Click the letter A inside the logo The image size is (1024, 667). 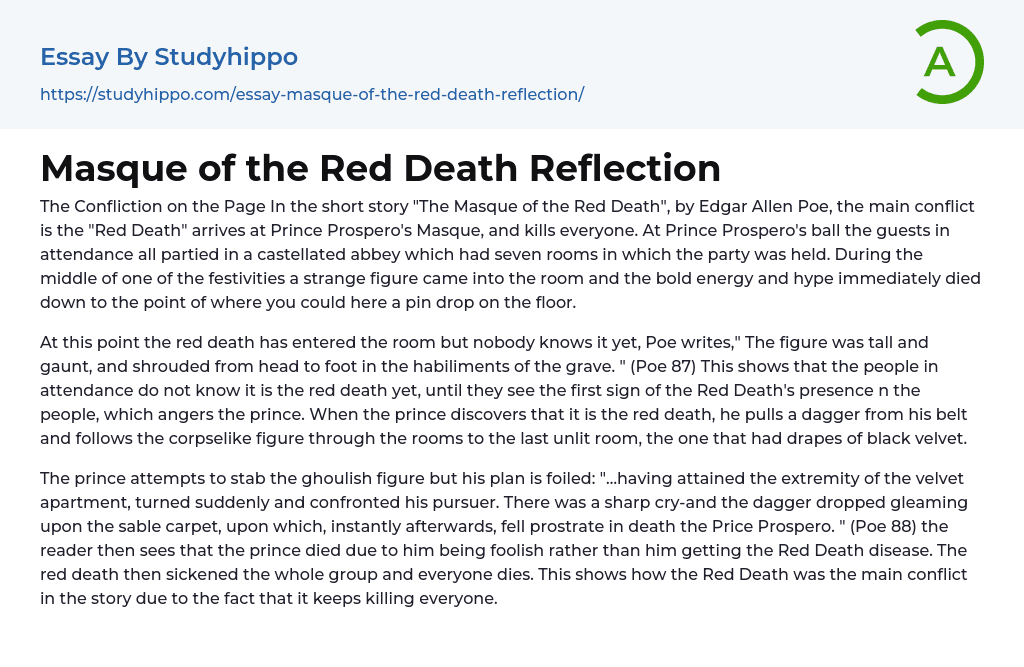pyautogui.click(x=939, y=63)
